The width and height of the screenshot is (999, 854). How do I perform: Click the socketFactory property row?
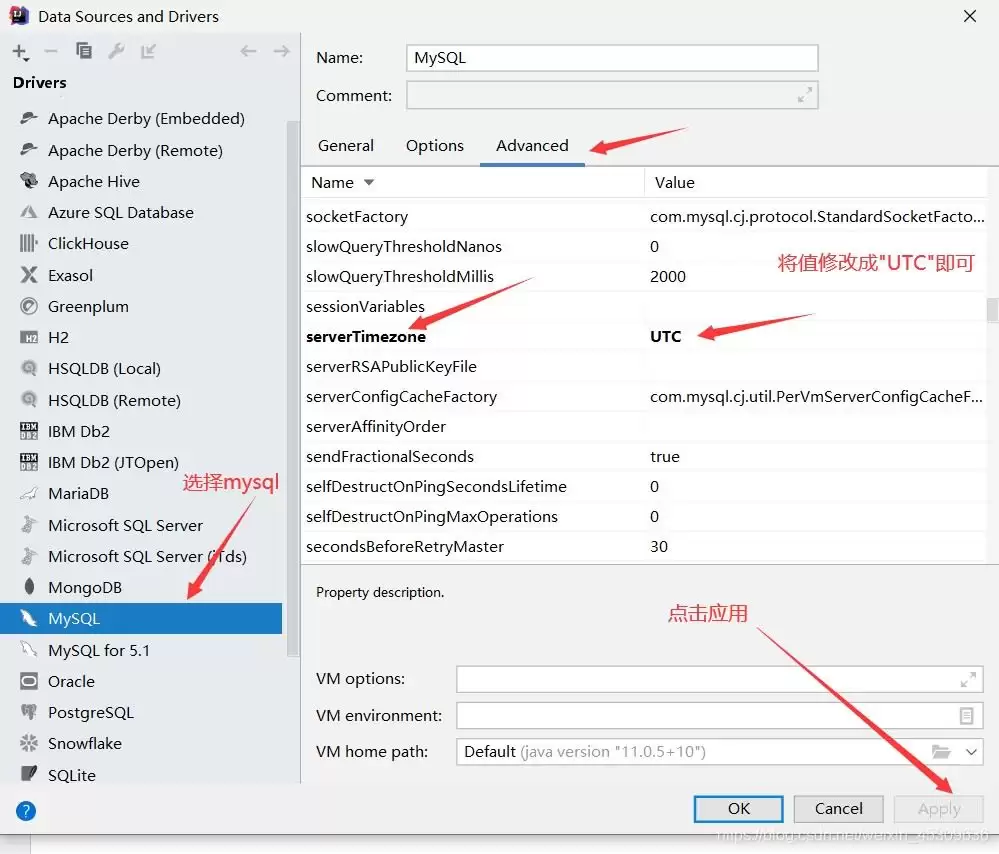click(645, 217)
